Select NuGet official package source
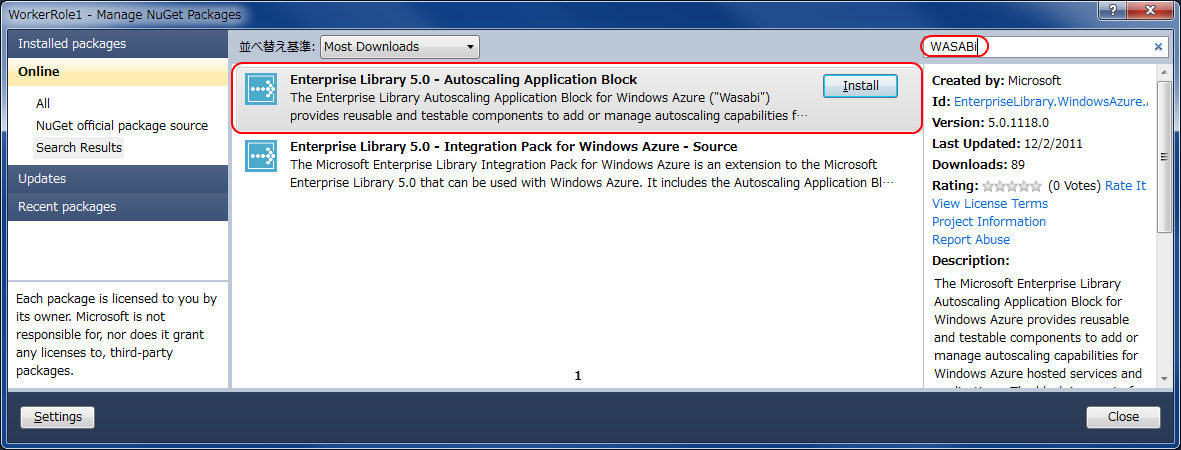The width and height of the screenshot is (1181, 450). pos(122,126)
